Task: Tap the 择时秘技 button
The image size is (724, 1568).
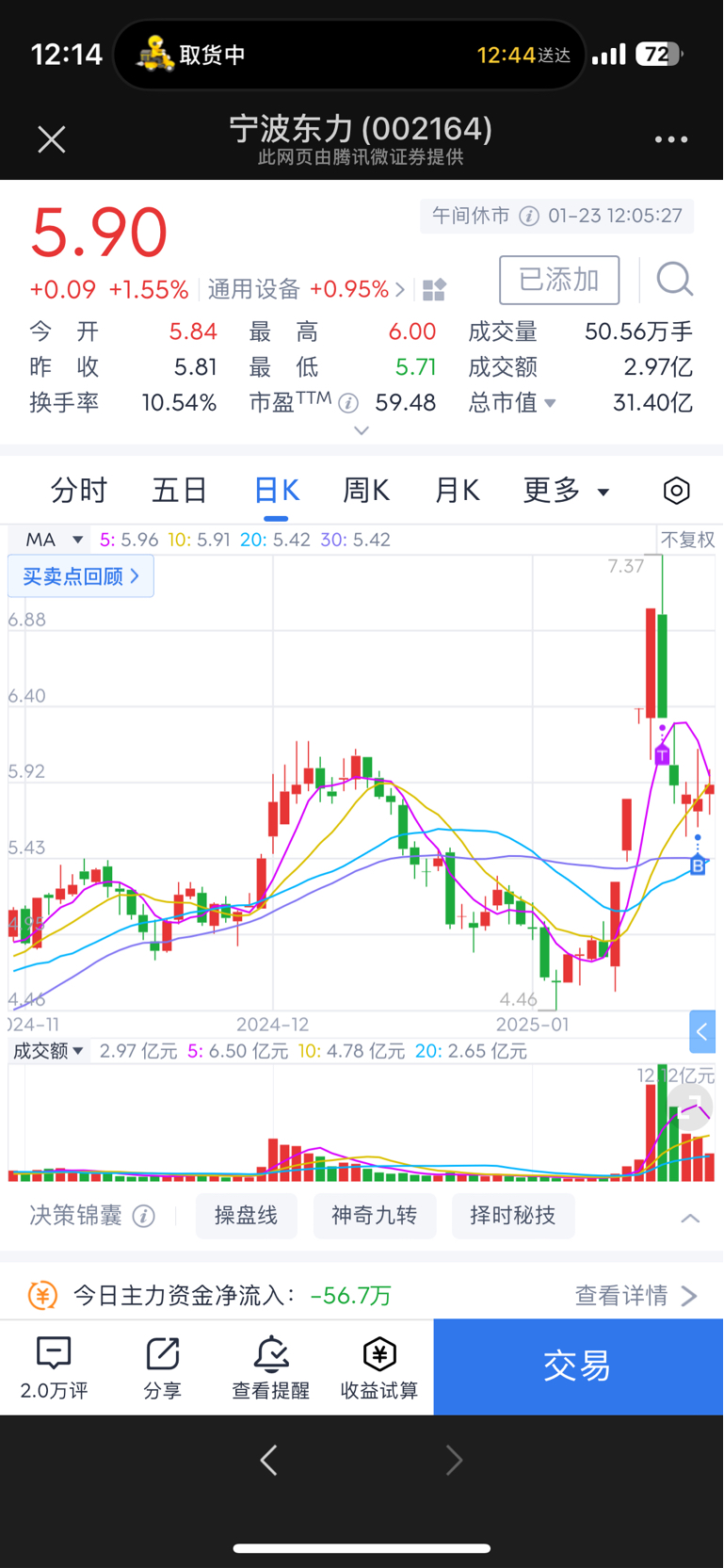Action: [513, 1216]
